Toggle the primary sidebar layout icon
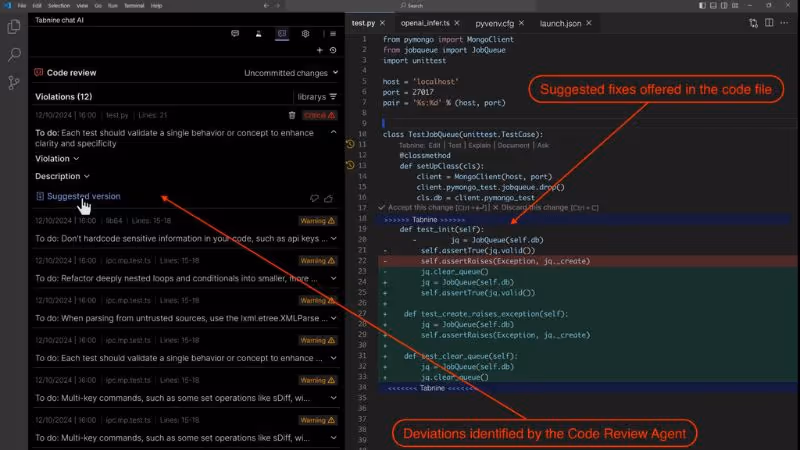The image size is (800, 450). click(703, 6)
